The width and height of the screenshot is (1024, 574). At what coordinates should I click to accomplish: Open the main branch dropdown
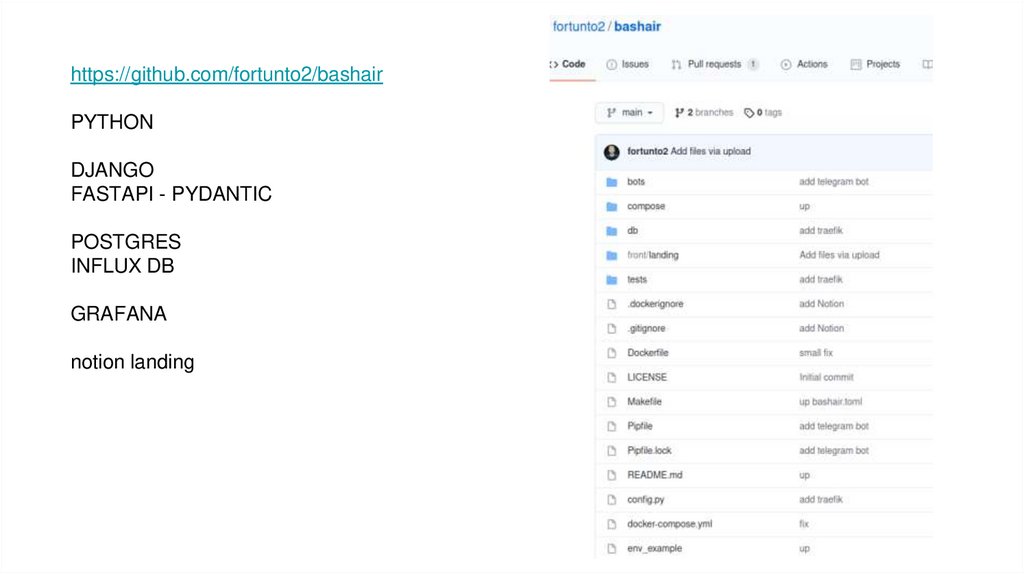pos(630,113)
